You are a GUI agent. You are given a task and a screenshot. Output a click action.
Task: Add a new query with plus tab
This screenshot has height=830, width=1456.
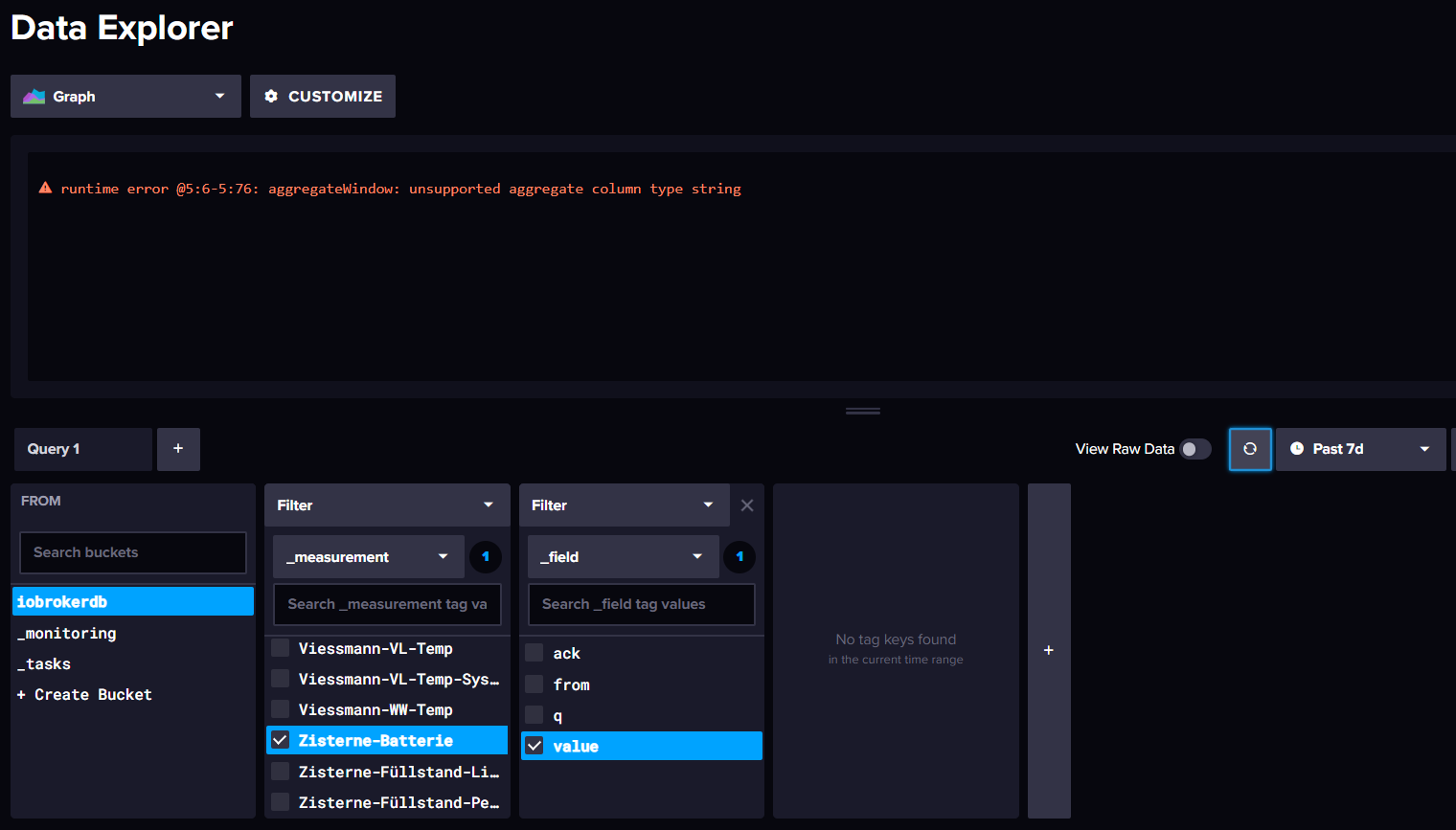tap(178, 449)
